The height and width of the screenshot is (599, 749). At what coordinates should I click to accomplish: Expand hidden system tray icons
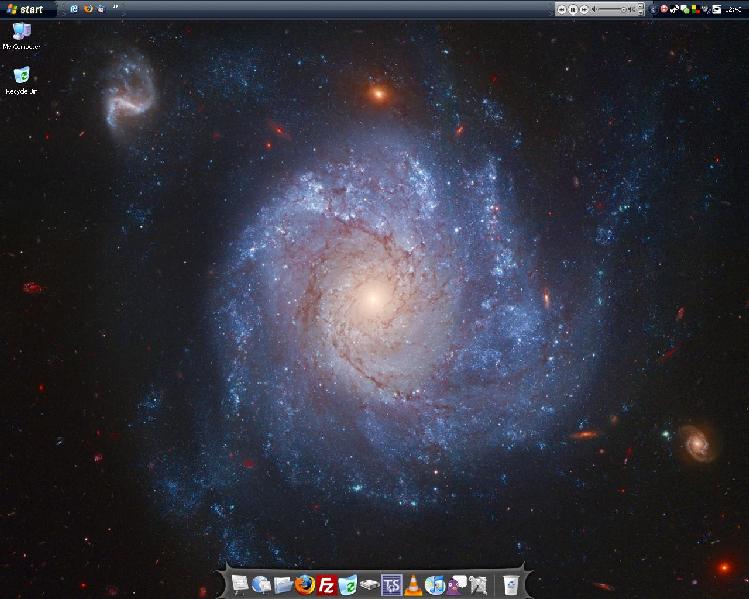(x=653, y=9)
